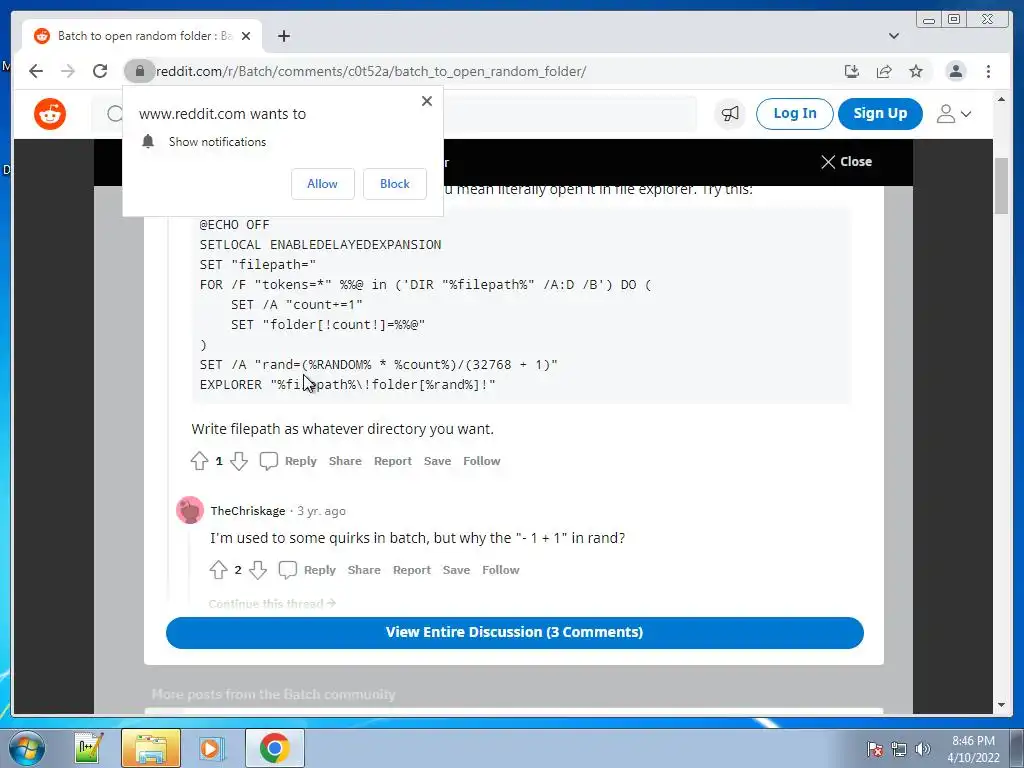Click TheChriskage avatar image
Viewport: 1024px width, 768px height.
(190, 510)
